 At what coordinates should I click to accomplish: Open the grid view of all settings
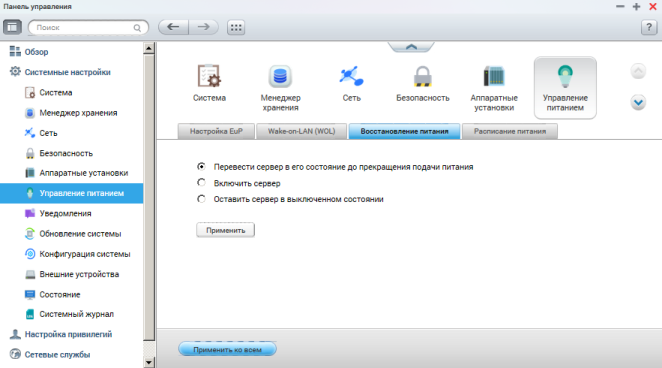coord(236,27)
